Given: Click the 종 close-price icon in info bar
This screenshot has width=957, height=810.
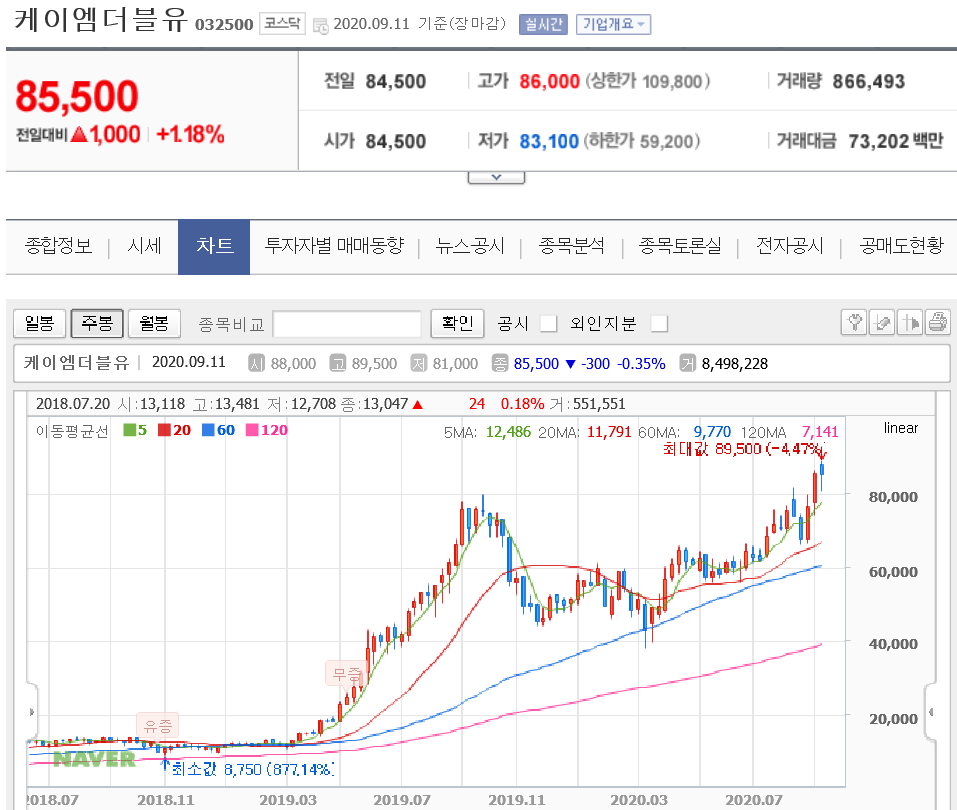Looking at the screenshot, I should [x=500, y=364].
